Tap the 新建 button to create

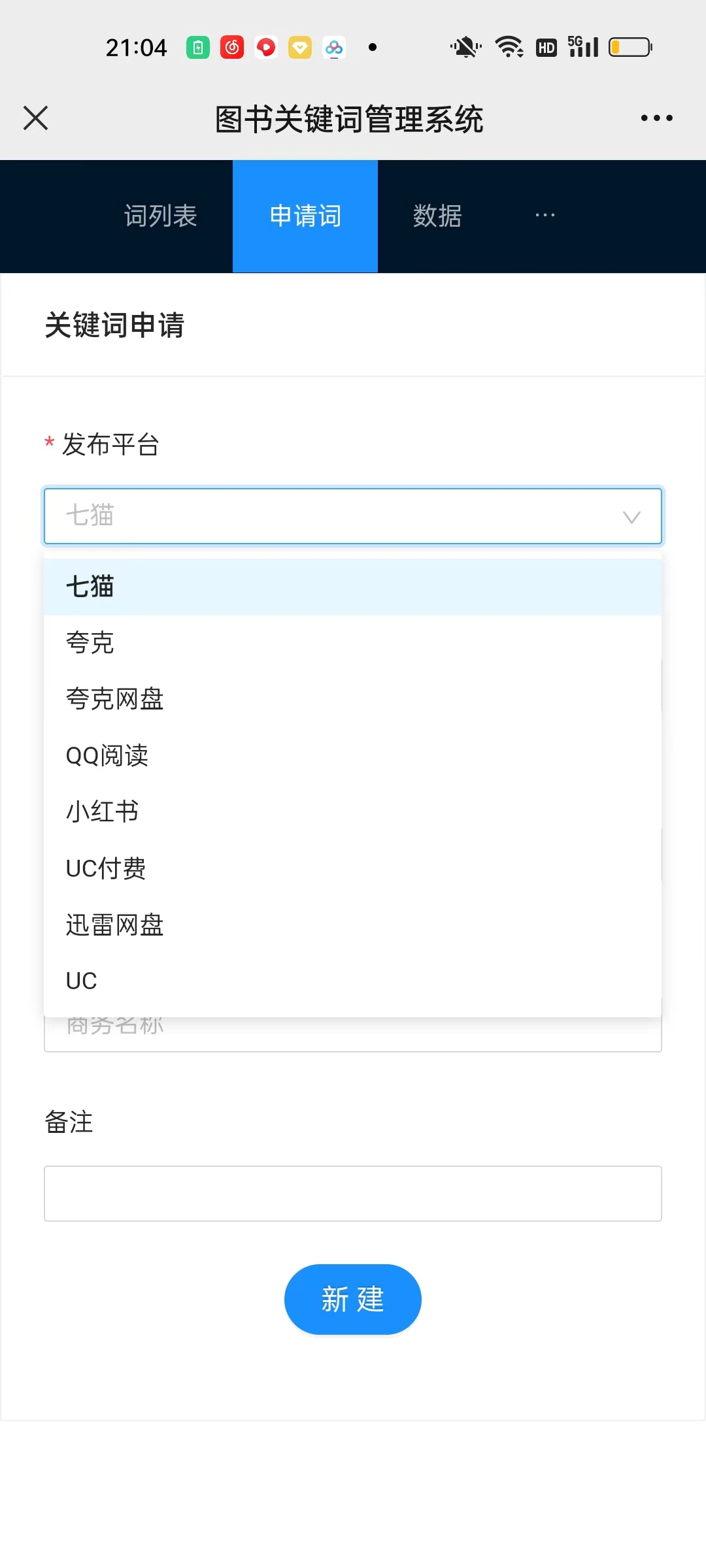coord(352,1299)
